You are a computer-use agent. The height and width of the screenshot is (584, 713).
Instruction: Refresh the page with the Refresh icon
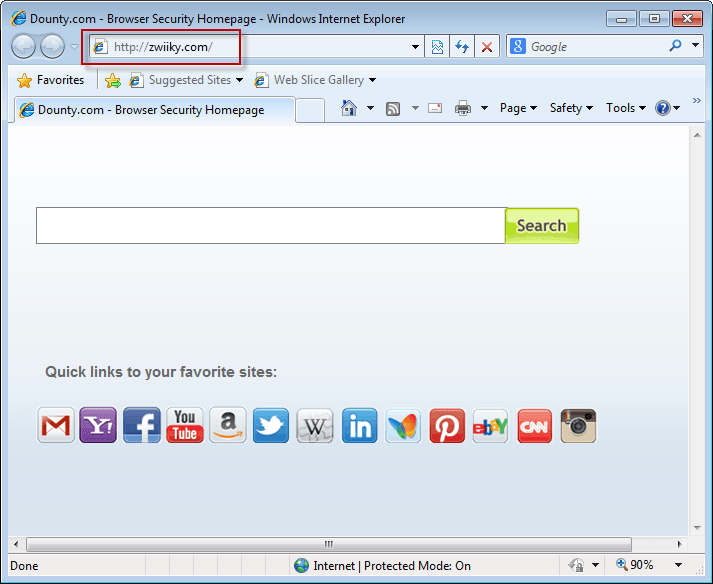pyautogui.click(x=462, y=46)
